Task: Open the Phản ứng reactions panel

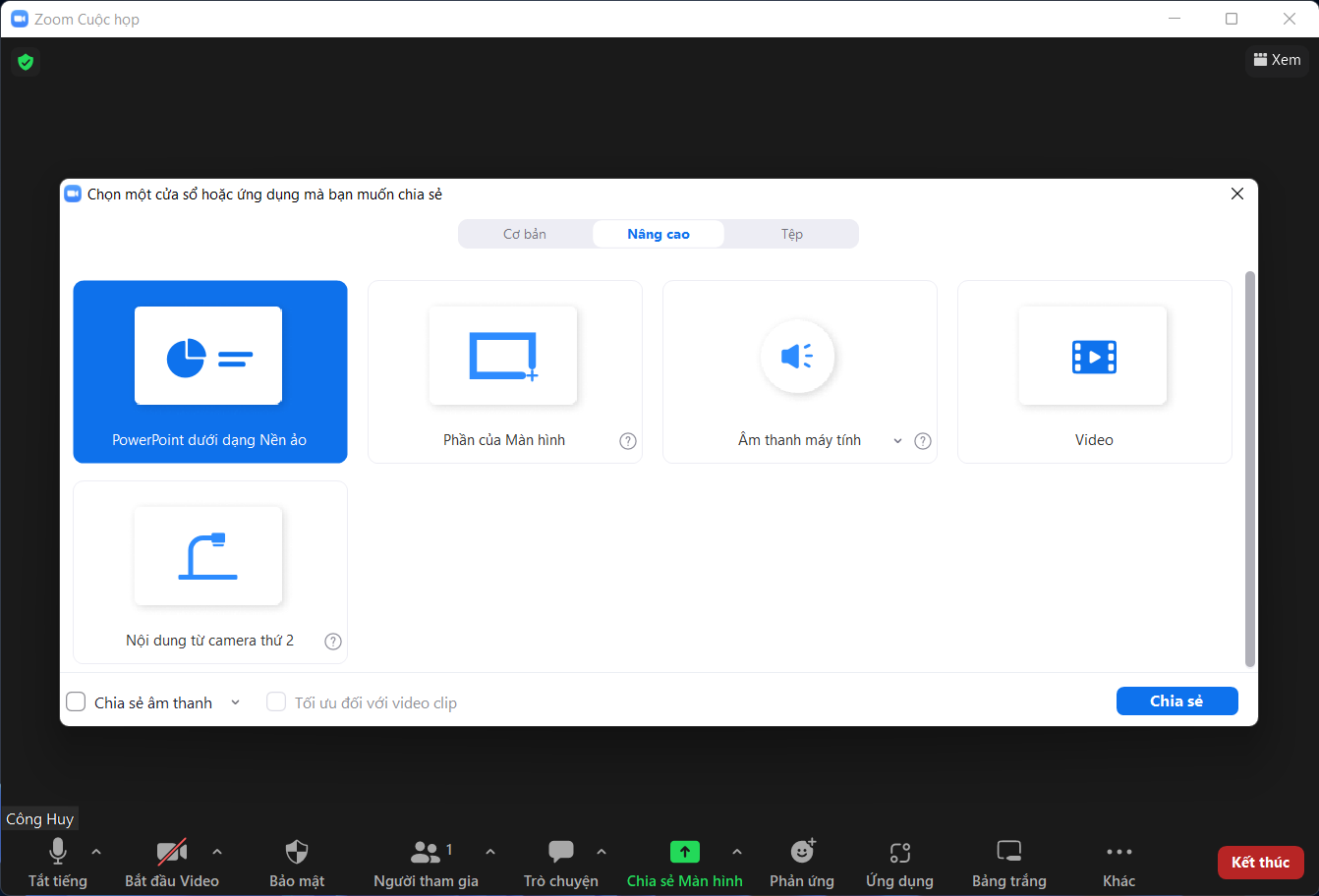Action: [x=802, y=862]
